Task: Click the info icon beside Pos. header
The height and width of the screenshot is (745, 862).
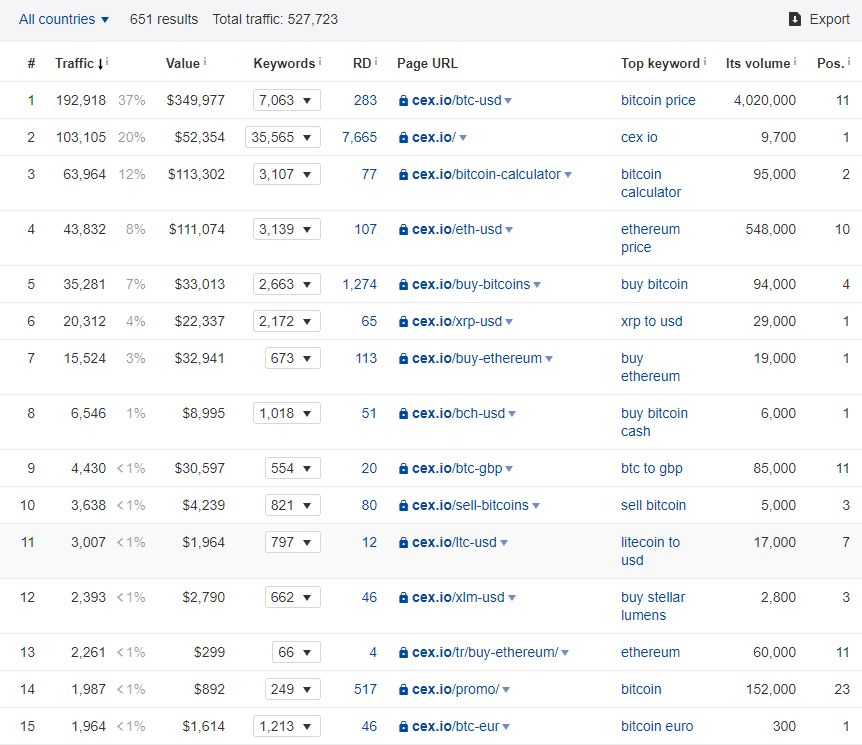Action: click(849, 60)
